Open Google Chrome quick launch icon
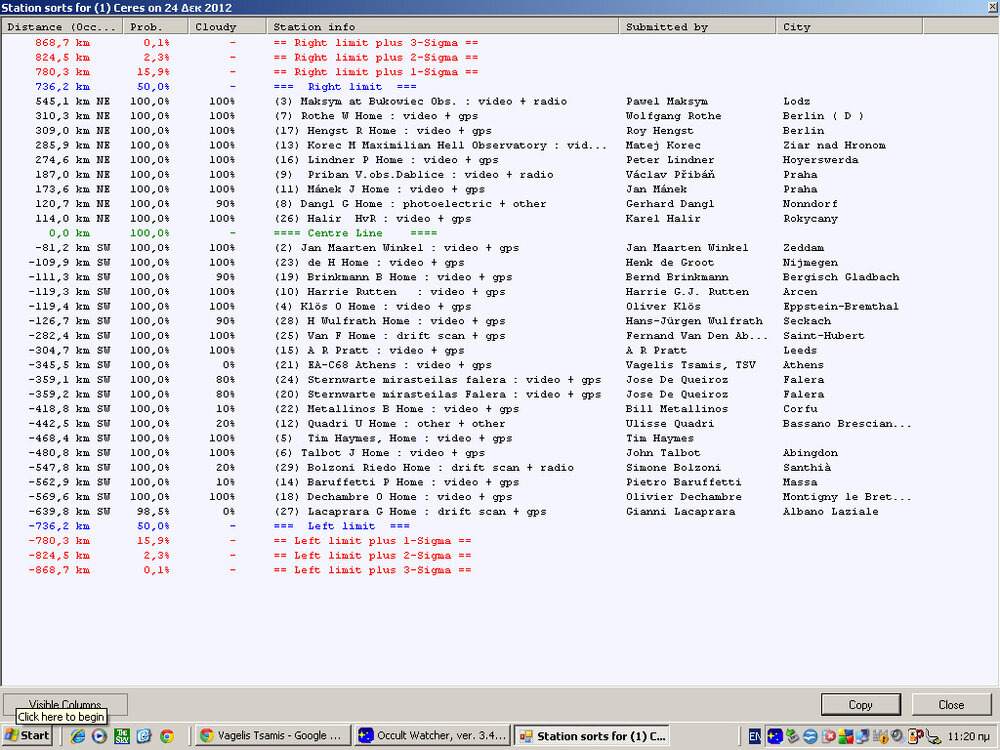The image size is (1000, 750). click(166, 736)
